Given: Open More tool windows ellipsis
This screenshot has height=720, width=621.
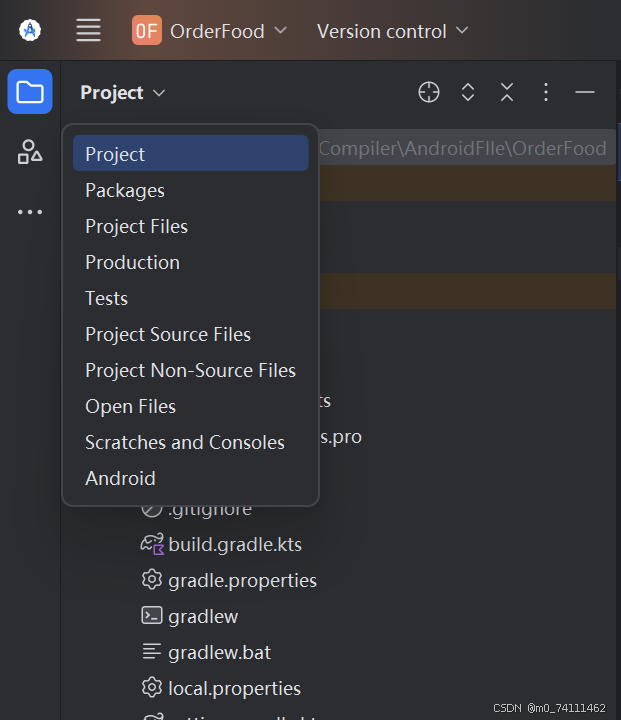Looking at the screenshot, I should pyautogui.click(x=30, y=212).
